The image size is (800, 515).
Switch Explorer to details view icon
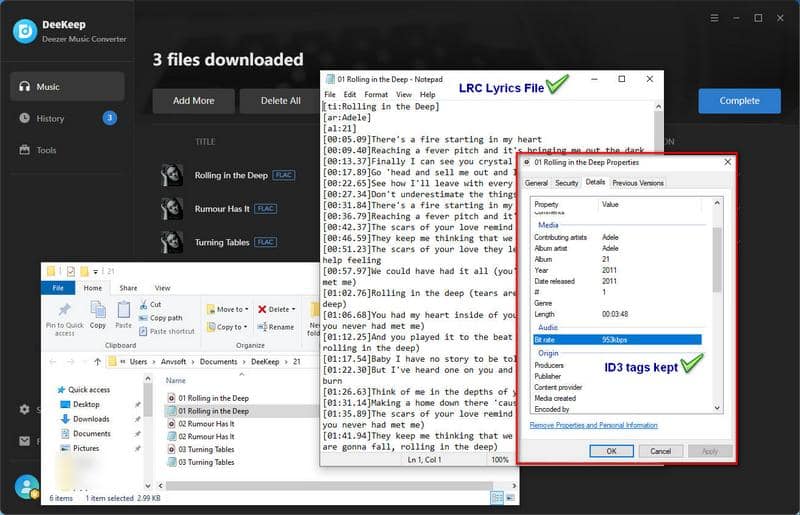point(496,498)
